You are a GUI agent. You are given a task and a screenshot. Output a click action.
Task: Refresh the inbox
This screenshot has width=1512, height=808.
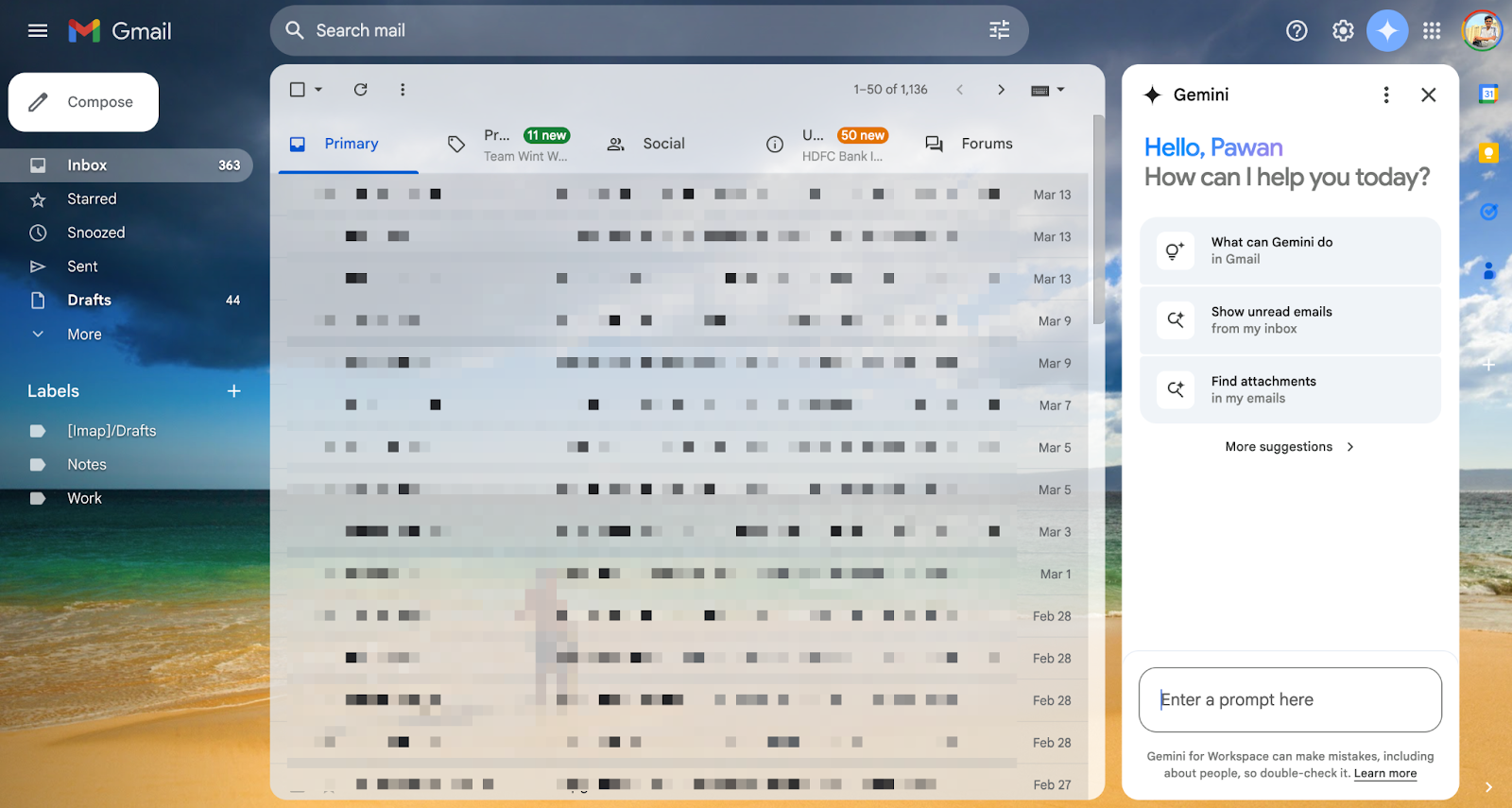[360, 90]
